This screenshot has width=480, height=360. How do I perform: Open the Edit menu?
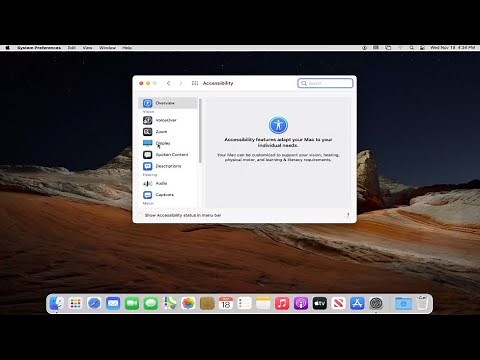[71, 48]
